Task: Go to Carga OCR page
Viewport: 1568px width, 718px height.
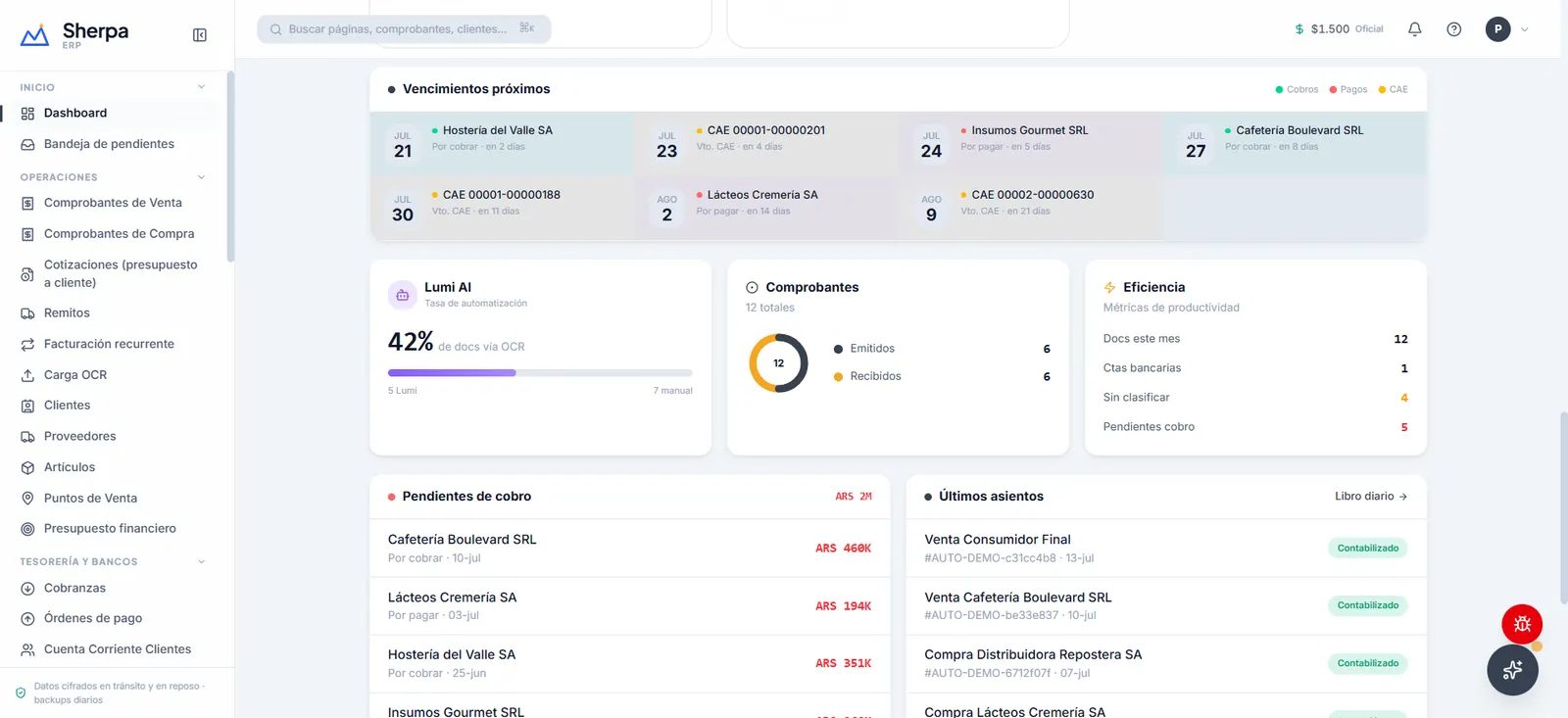Action: click(110, 375)
